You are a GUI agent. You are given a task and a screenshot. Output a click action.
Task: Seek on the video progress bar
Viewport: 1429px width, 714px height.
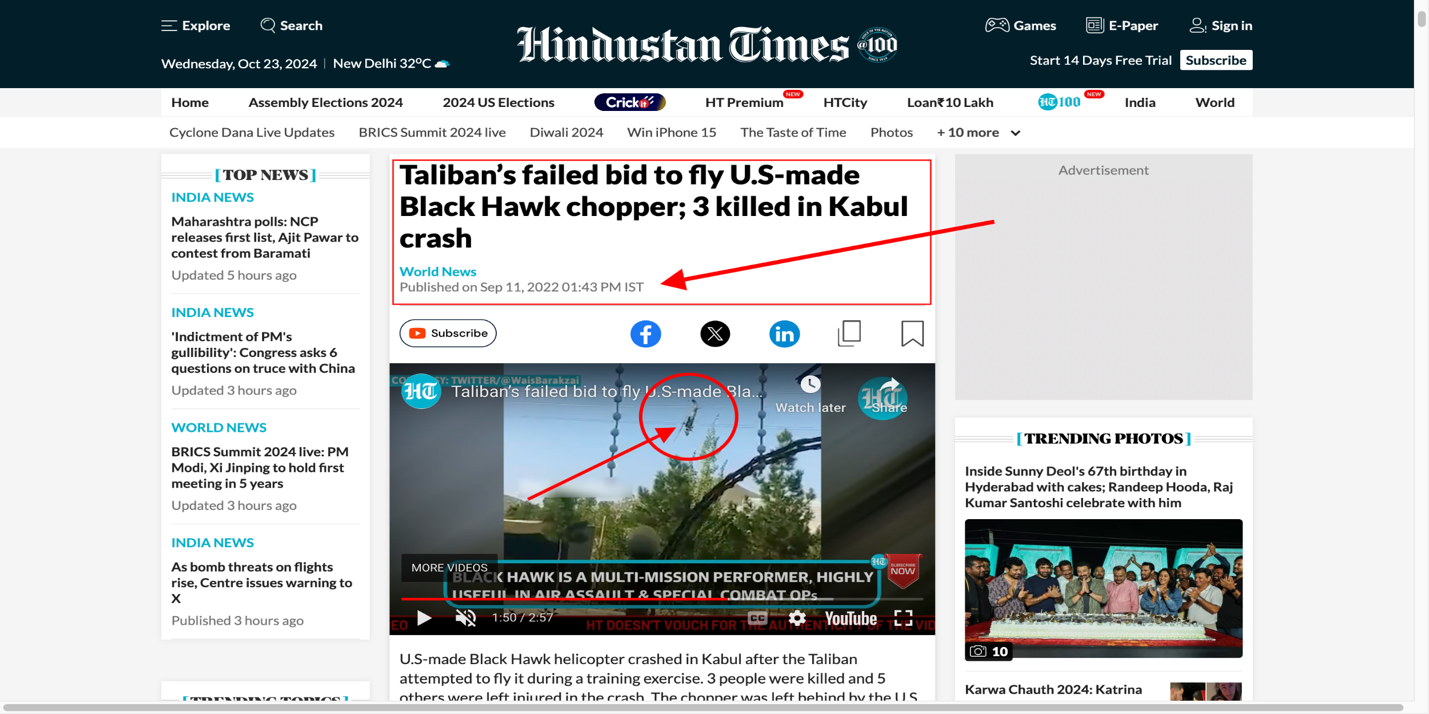tap(662, 599)
